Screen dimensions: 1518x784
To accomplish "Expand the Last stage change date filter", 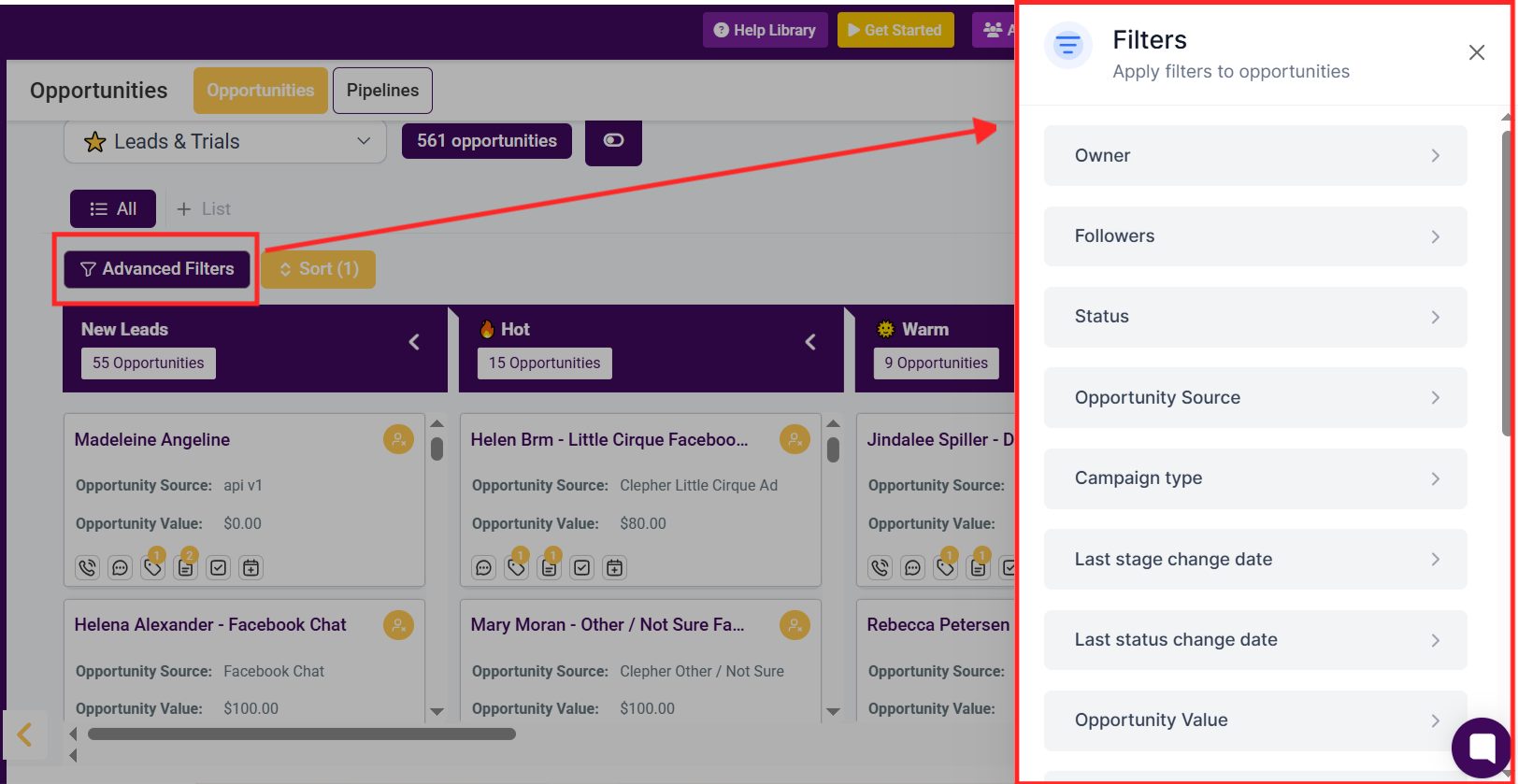I will coord(1255,559).
